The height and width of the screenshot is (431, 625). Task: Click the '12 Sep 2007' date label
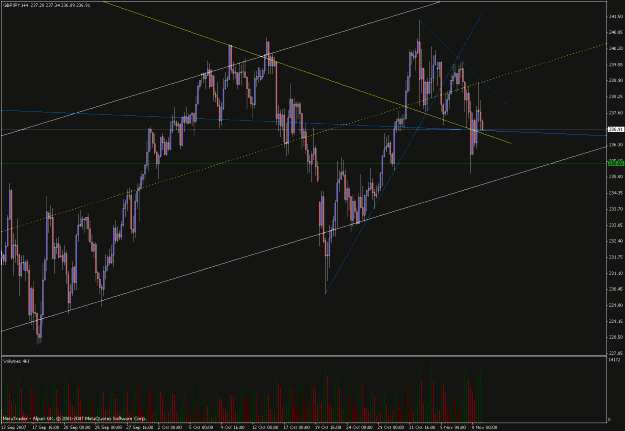(13, 427)
